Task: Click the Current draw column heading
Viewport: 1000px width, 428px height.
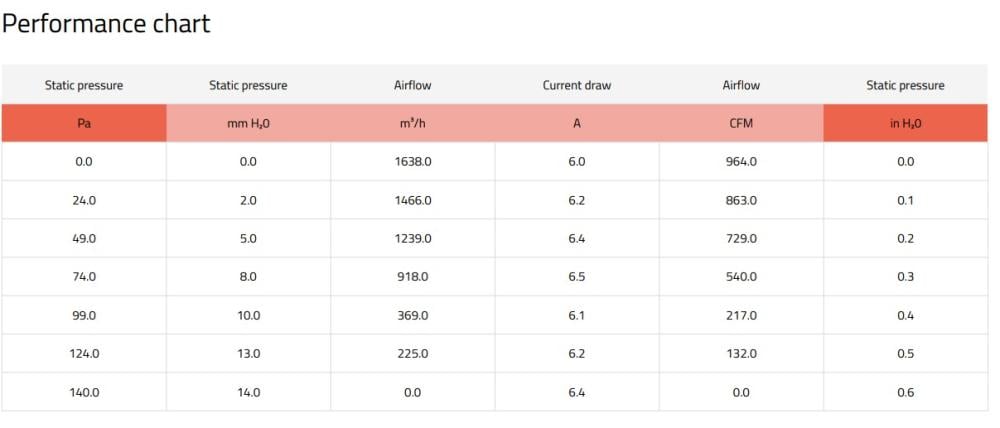Action: (x=577, y=85)
